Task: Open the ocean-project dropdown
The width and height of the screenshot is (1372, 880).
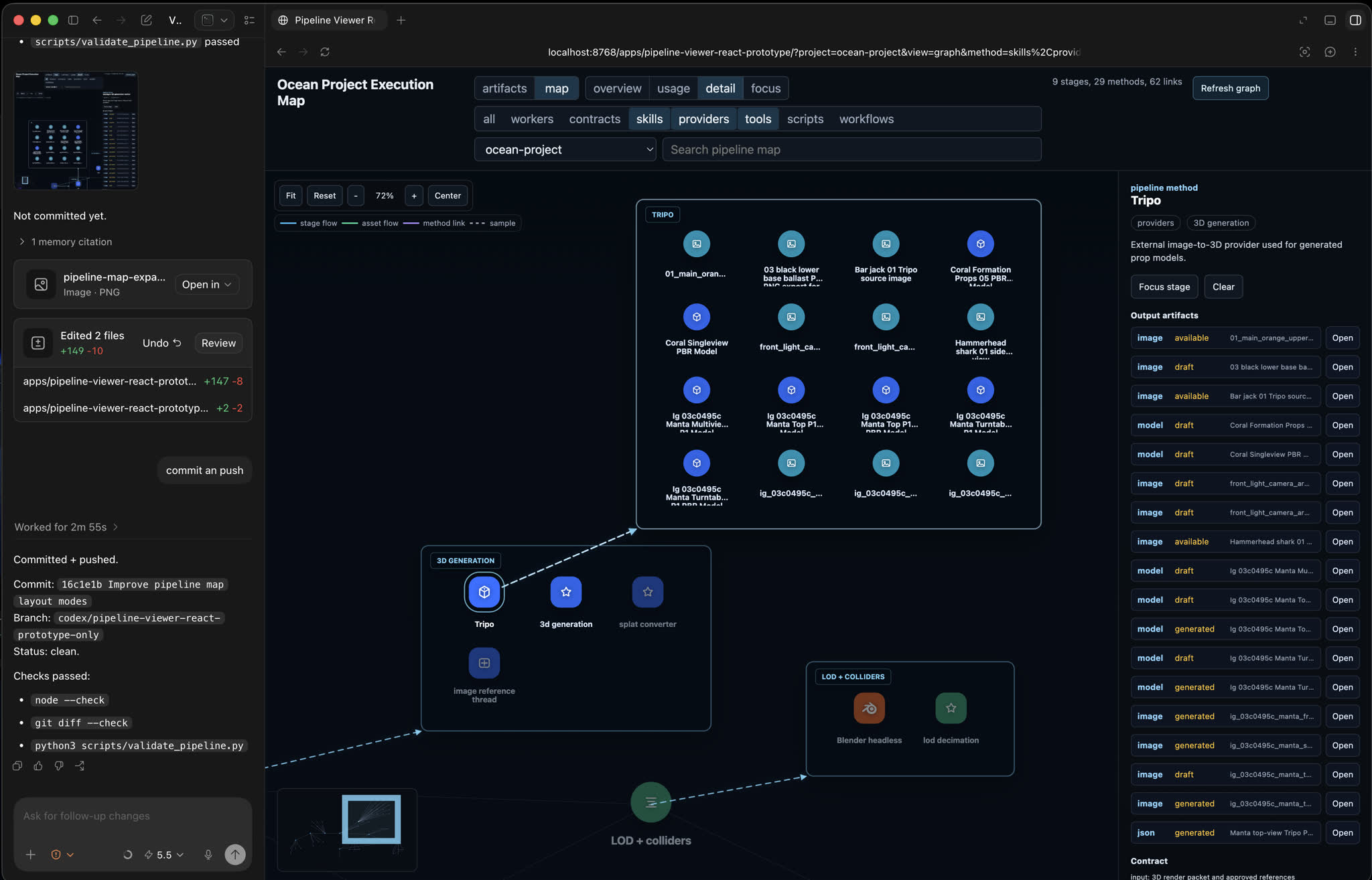Action: tap(565, 149)
